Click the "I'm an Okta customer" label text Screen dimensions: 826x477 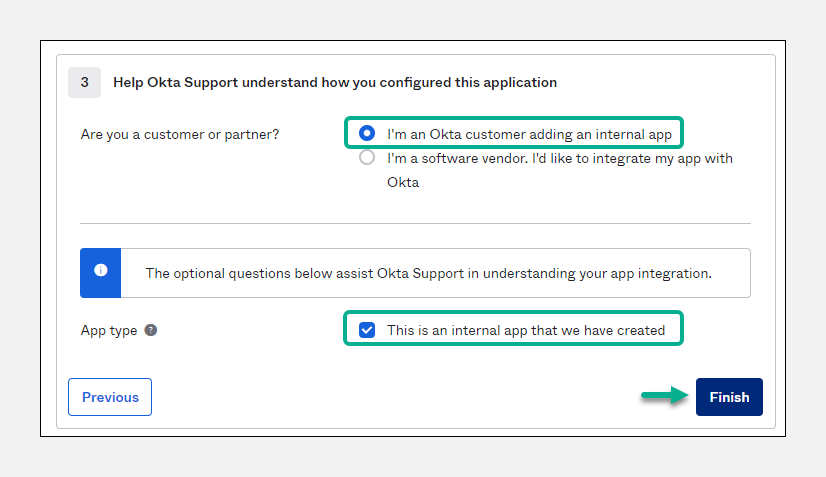coord(529,133)
